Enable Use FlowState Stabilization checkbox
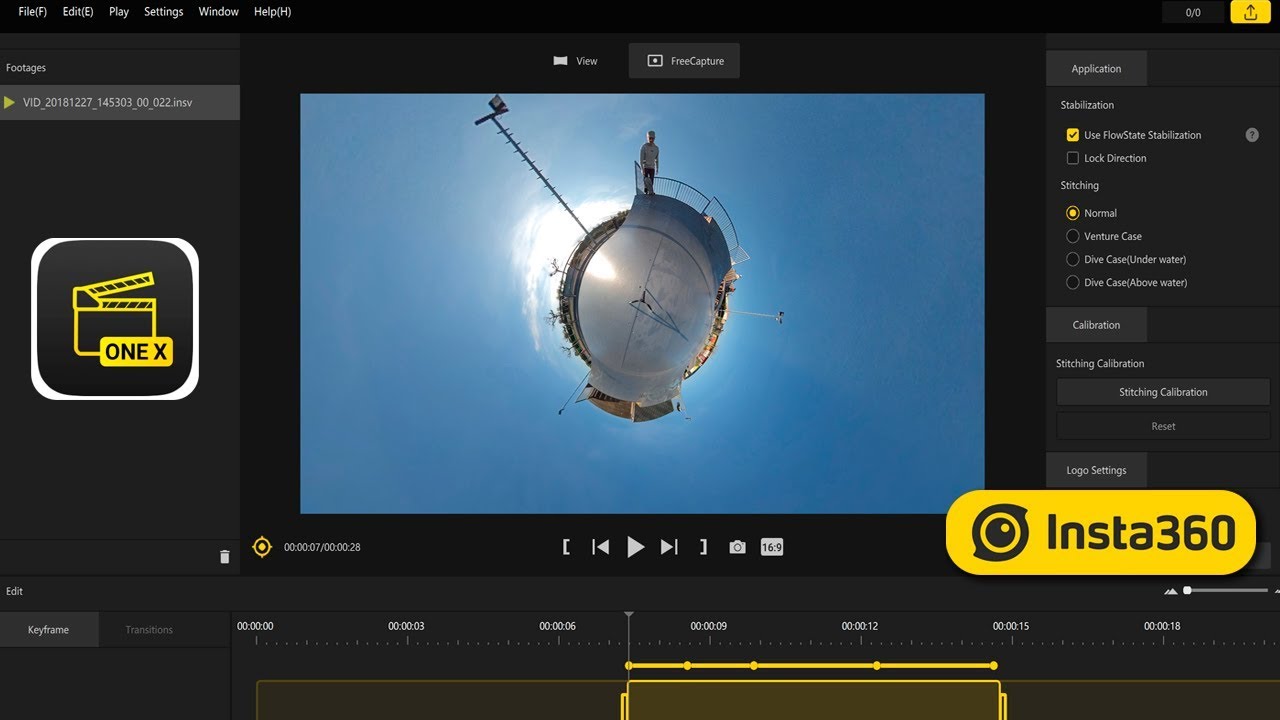Viewport: 1280px width, 720px height. click(x=1073, y=135)
